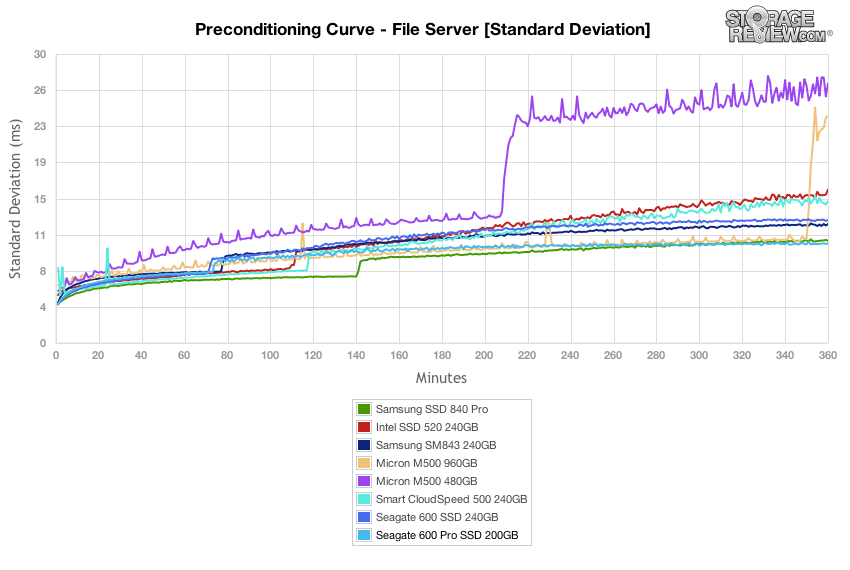Click the 20 label on the x-axis

pyautogui.click(x=98, y=355)
